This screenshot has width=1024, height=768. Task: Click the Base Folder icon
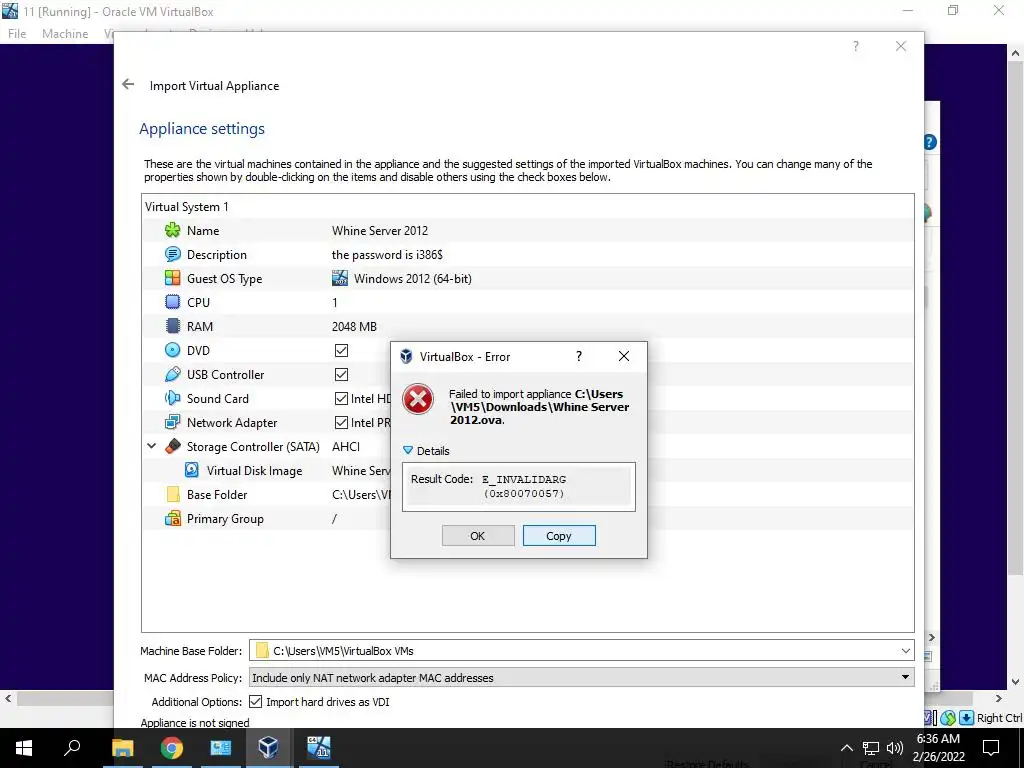[x=172, y=494]
